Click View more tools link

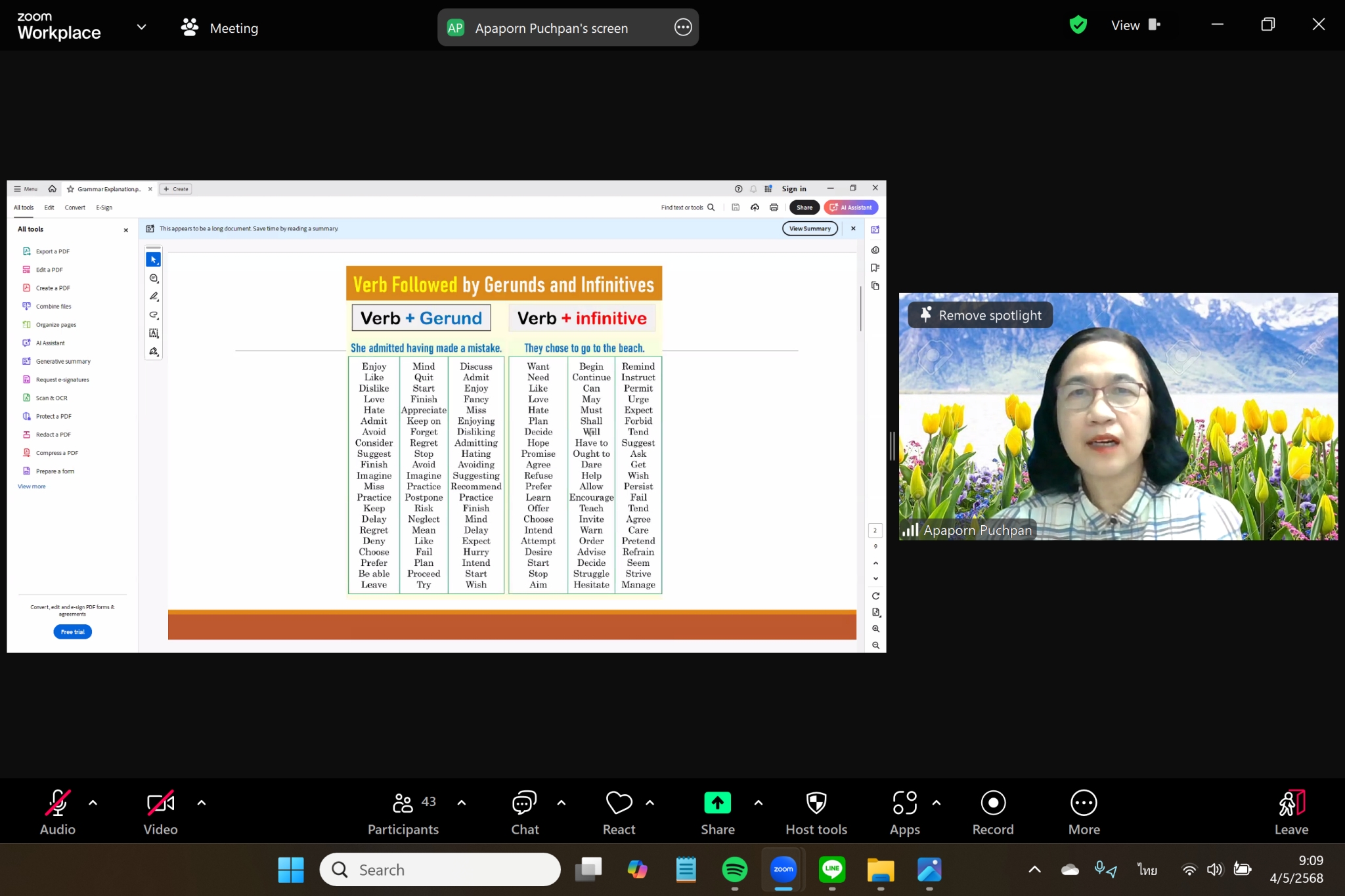click(x=32, y=486)
